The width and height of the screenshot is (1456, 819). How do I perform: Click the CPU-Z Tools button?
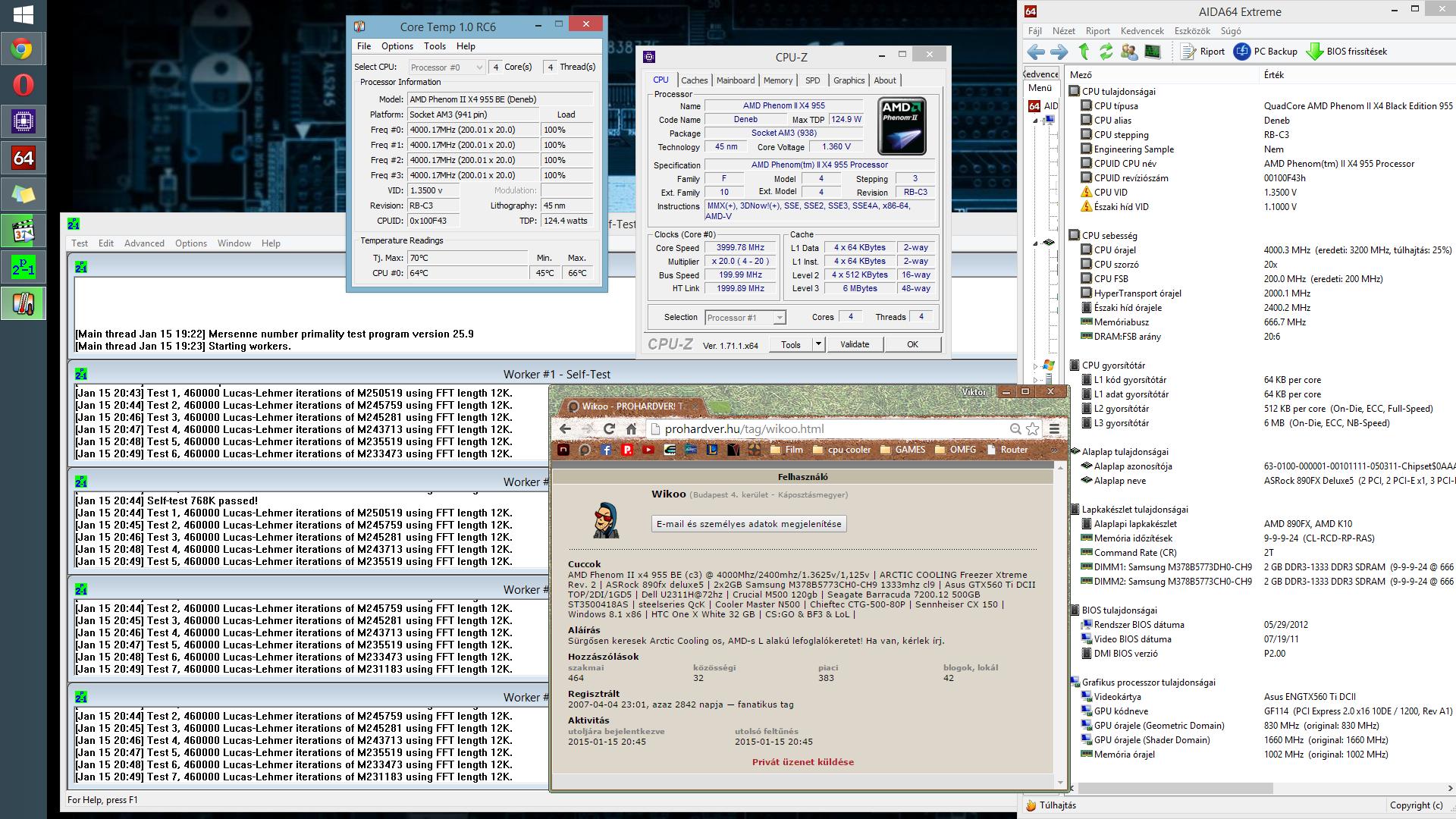(791, 344)
